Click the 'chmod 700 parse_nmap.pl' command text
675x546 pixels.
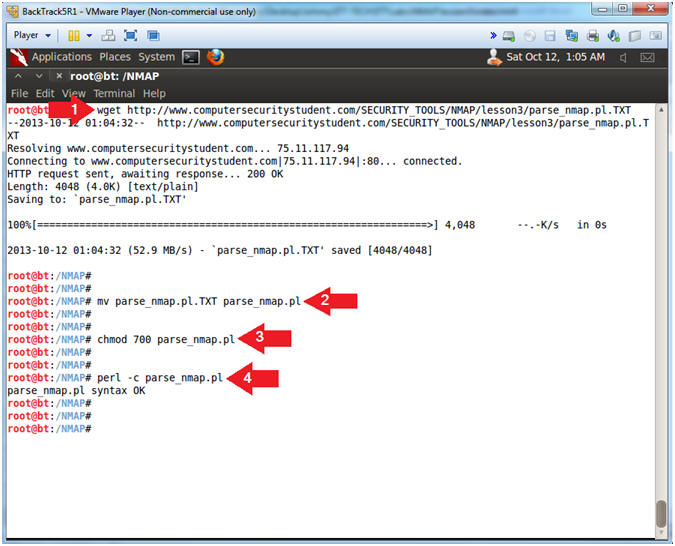point(166,339)
